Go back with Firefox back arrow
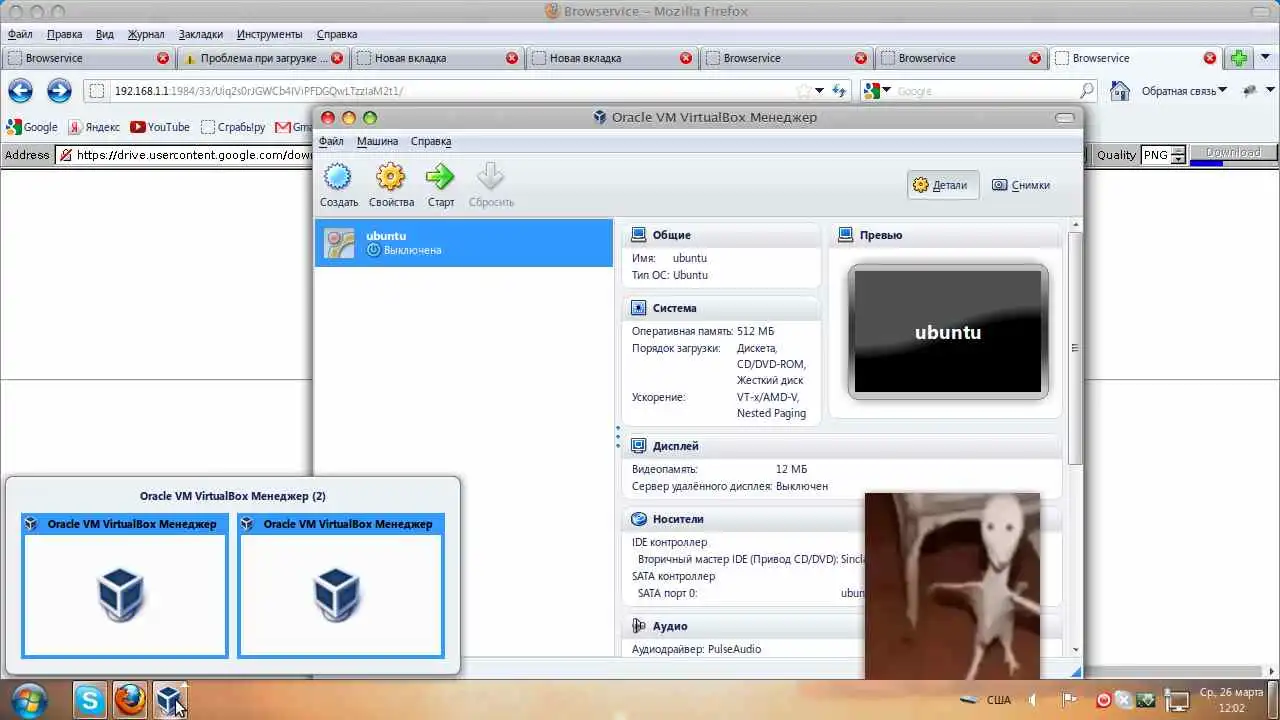 [x=20, y=91]
